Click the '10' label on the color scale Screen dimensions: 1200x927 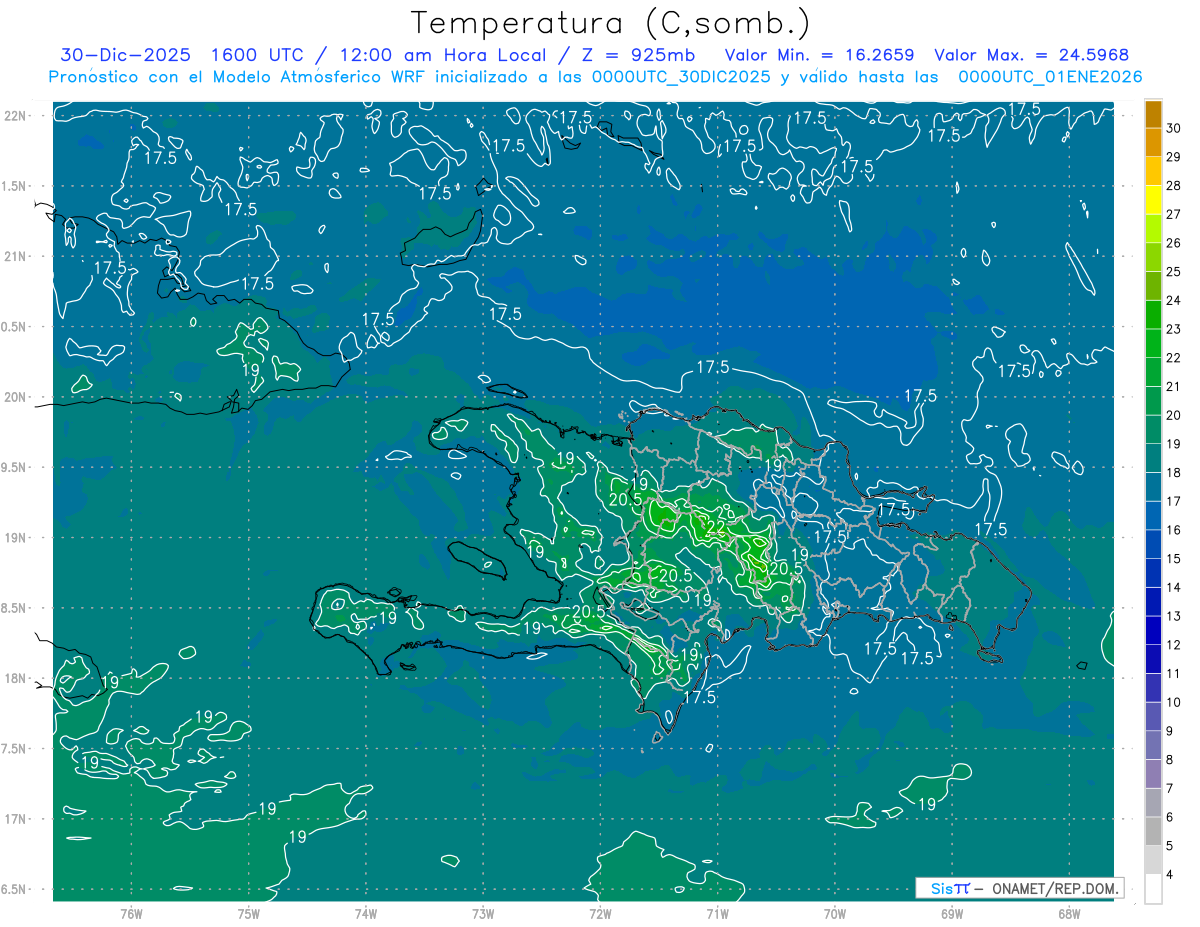click(1174, 702)
